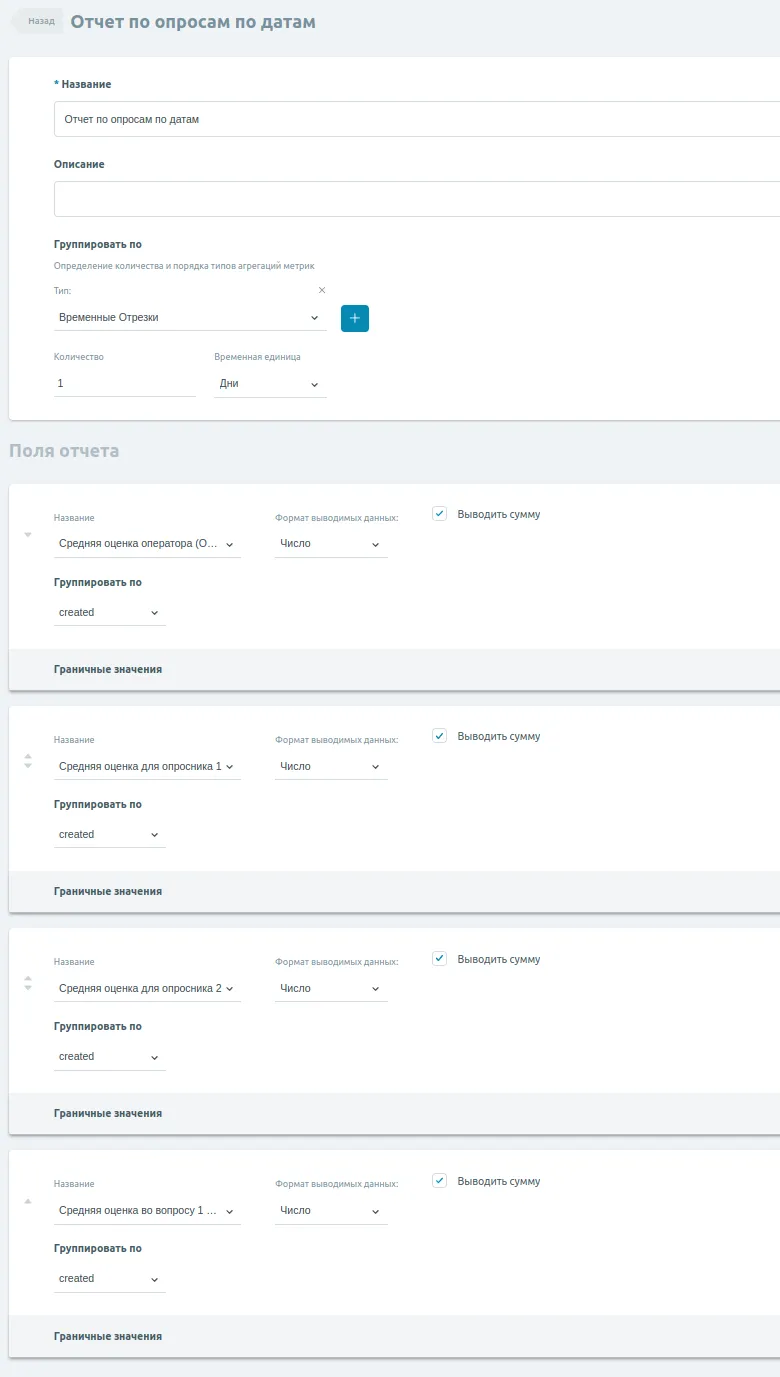Move 'Средняя оценка для опросника 1' field up

tap(28, 756)
